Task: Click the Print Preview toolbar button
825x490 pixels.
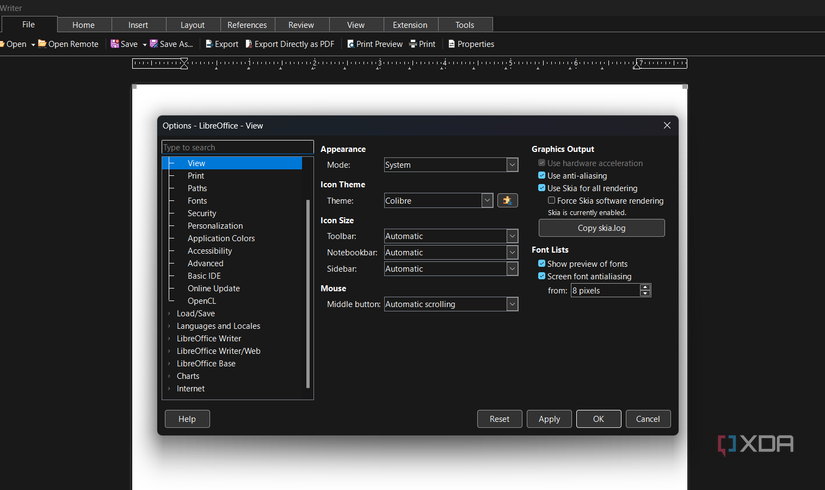Action: [375, 44]
